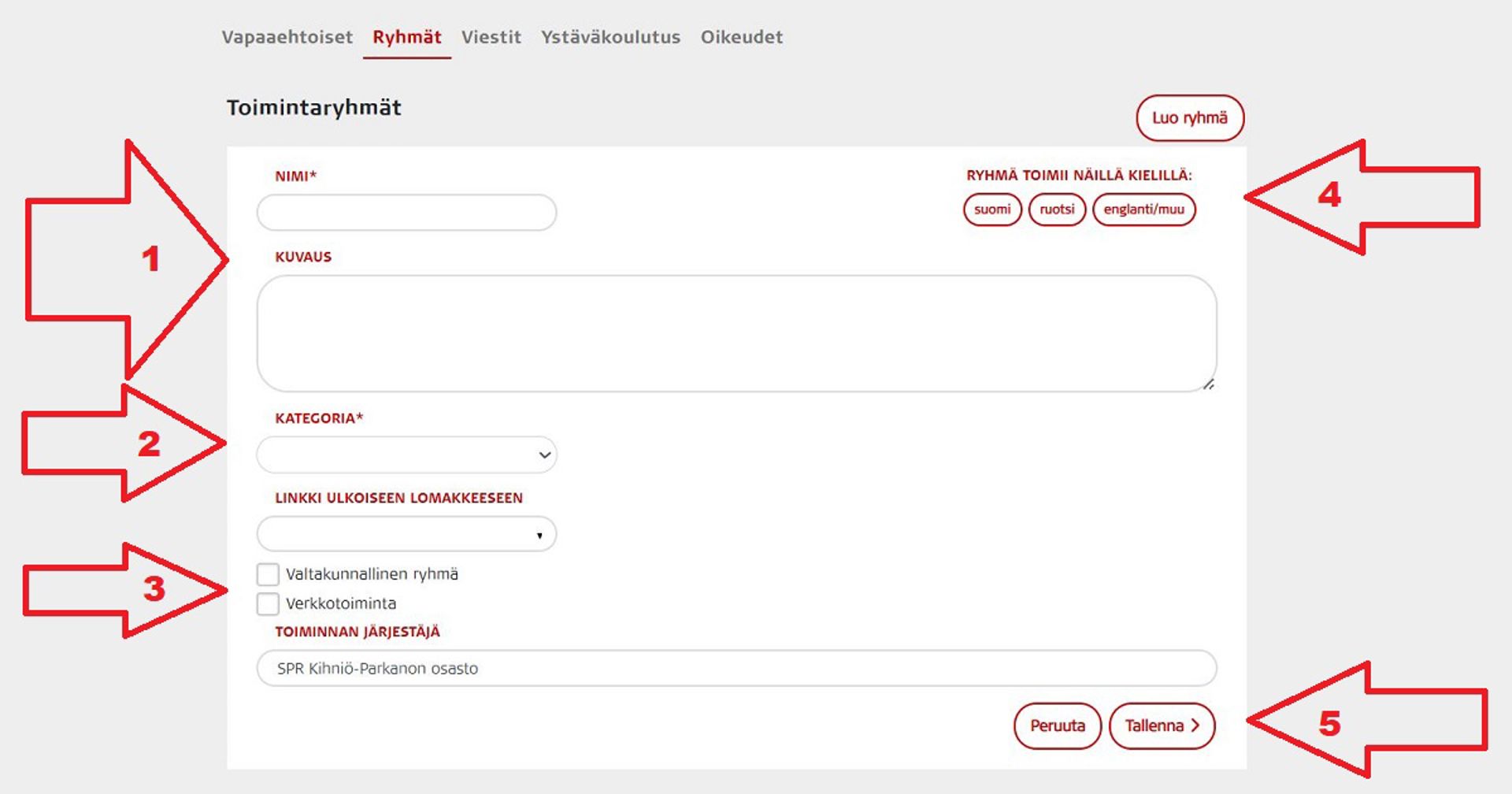Viewport: 1512px width, 794px height.
Task: Tick the Verkkotoiminta checkbox
Action: [268, 603]
